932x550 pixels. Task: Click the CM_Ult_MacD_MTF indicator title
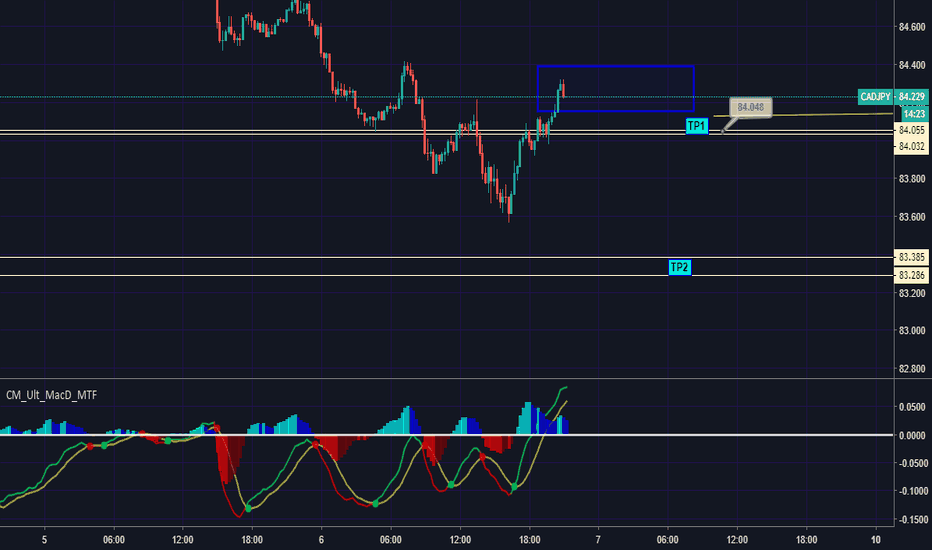point(52,395)
